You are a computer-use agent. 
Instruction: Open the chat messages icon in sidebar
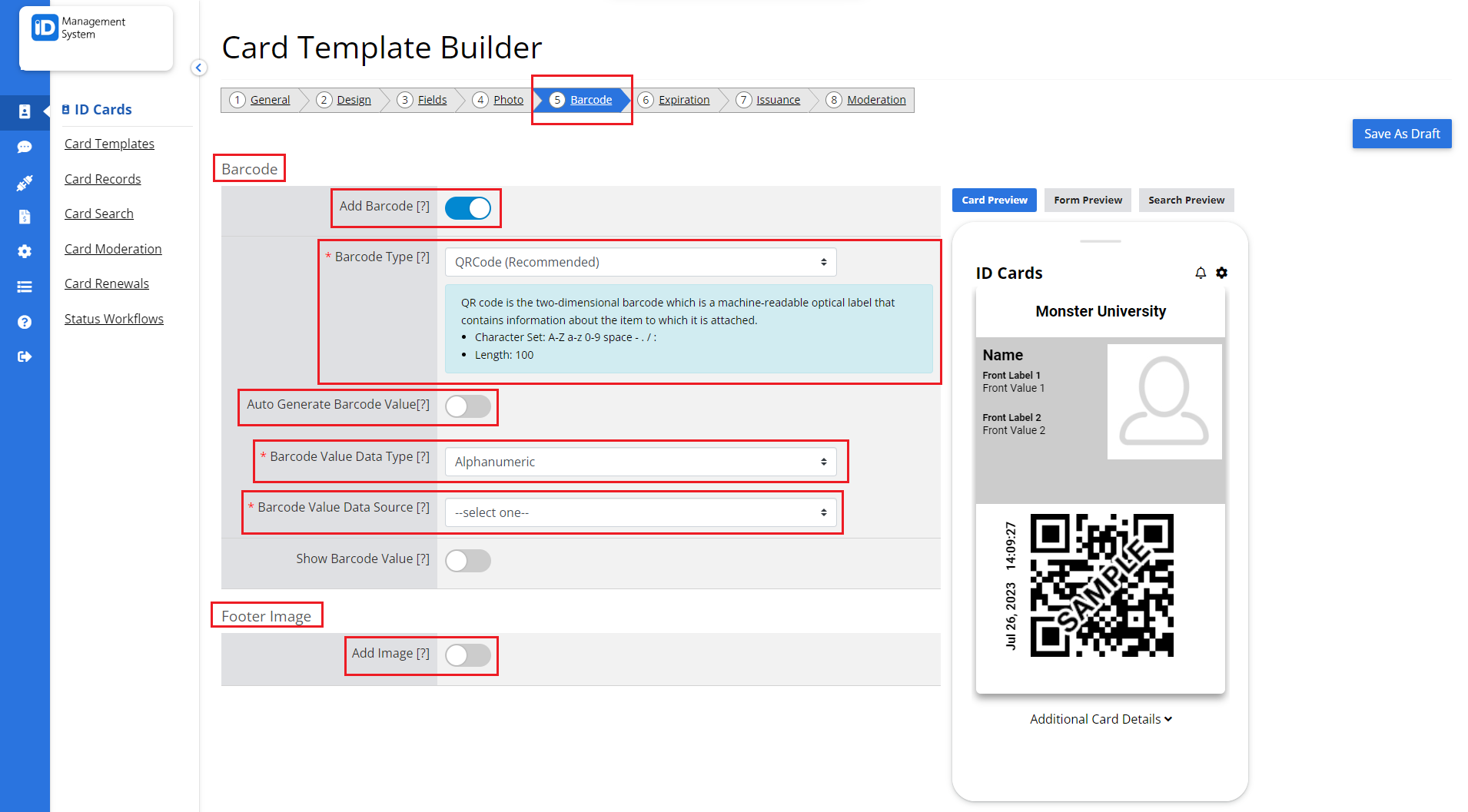click(x=25, y=147)
